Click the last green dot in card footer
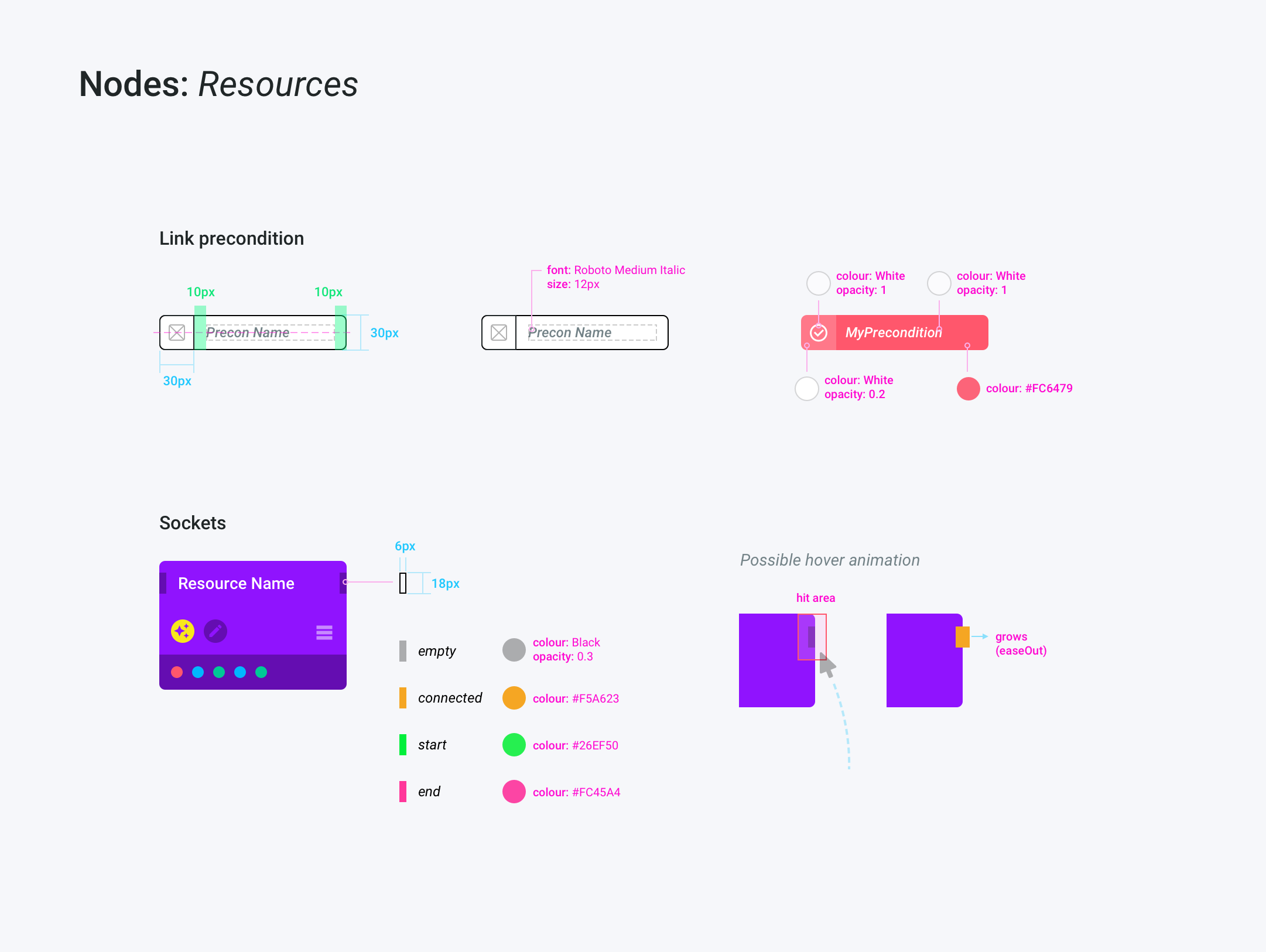Viewport: 1266px width, 952px height. coord(261,672)
